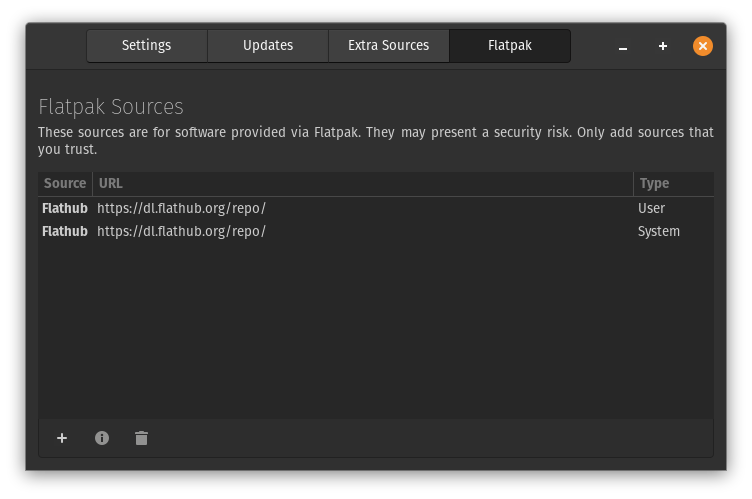Click the System type cell

point(659,231)
